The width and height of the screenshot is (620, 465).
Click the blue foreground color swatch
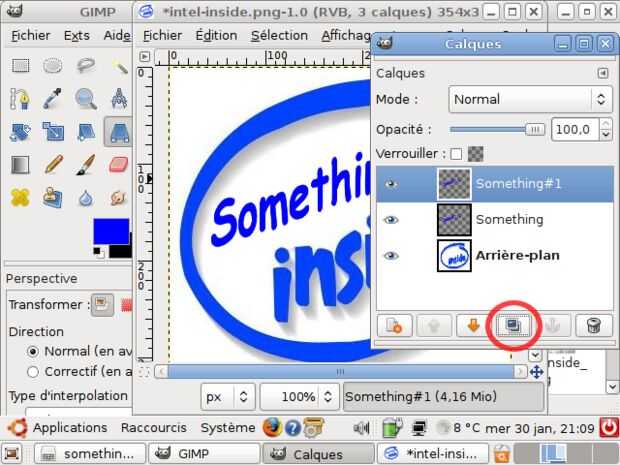[x=111, y=231]
